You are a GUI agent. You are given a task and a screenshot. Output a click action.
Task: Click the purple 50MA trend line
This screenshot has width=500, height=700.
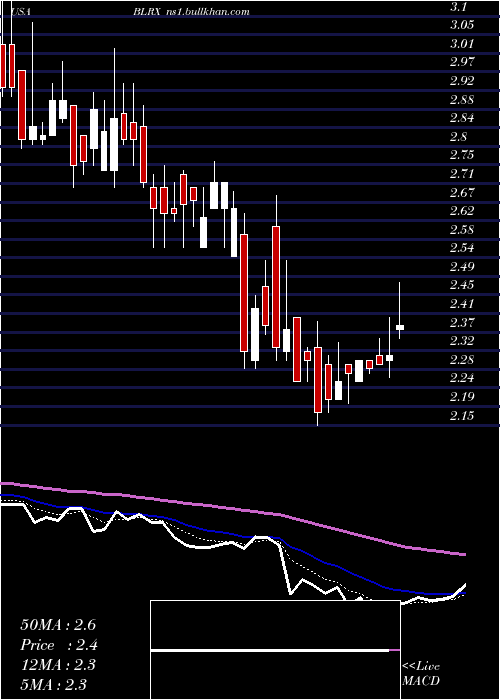232,509
